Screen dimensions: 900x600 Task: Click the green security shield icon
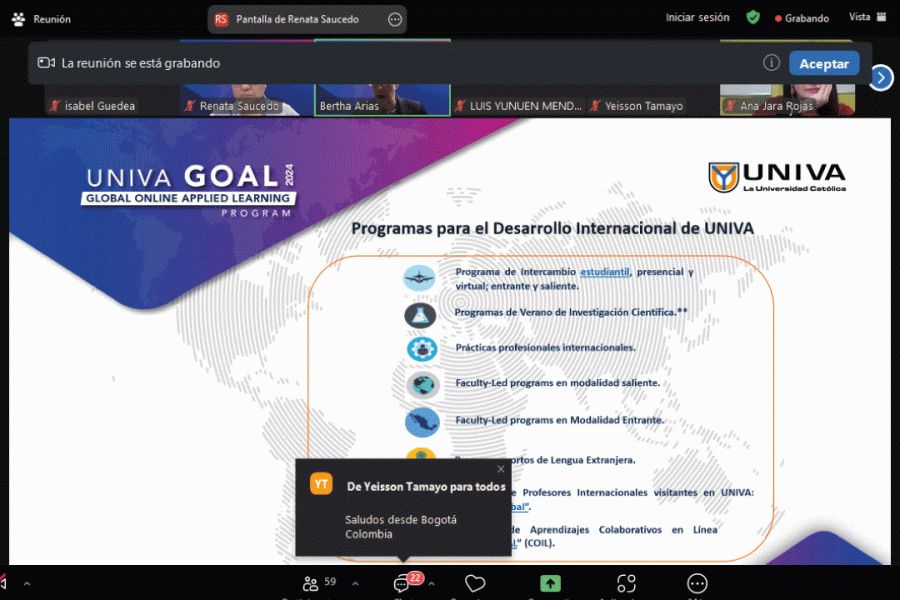753,18
